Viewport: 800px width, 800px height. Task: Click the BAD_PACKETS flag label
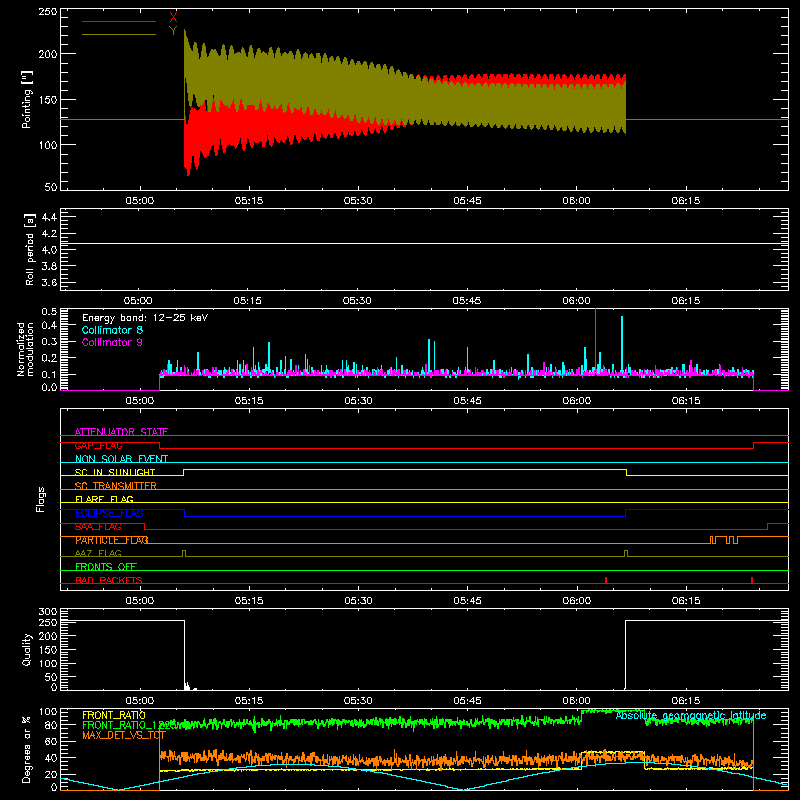coord(109,580)
